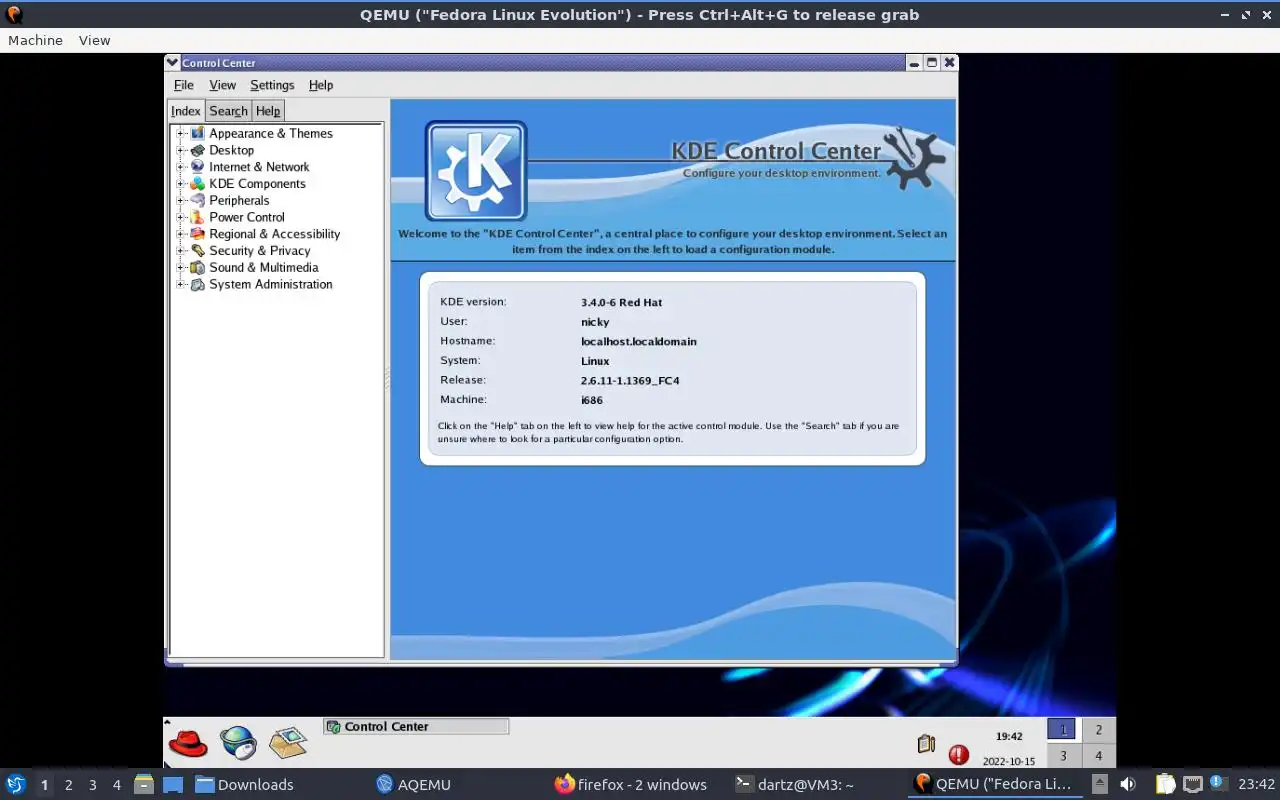Switch to the Index tab

[x=186, y=111]
